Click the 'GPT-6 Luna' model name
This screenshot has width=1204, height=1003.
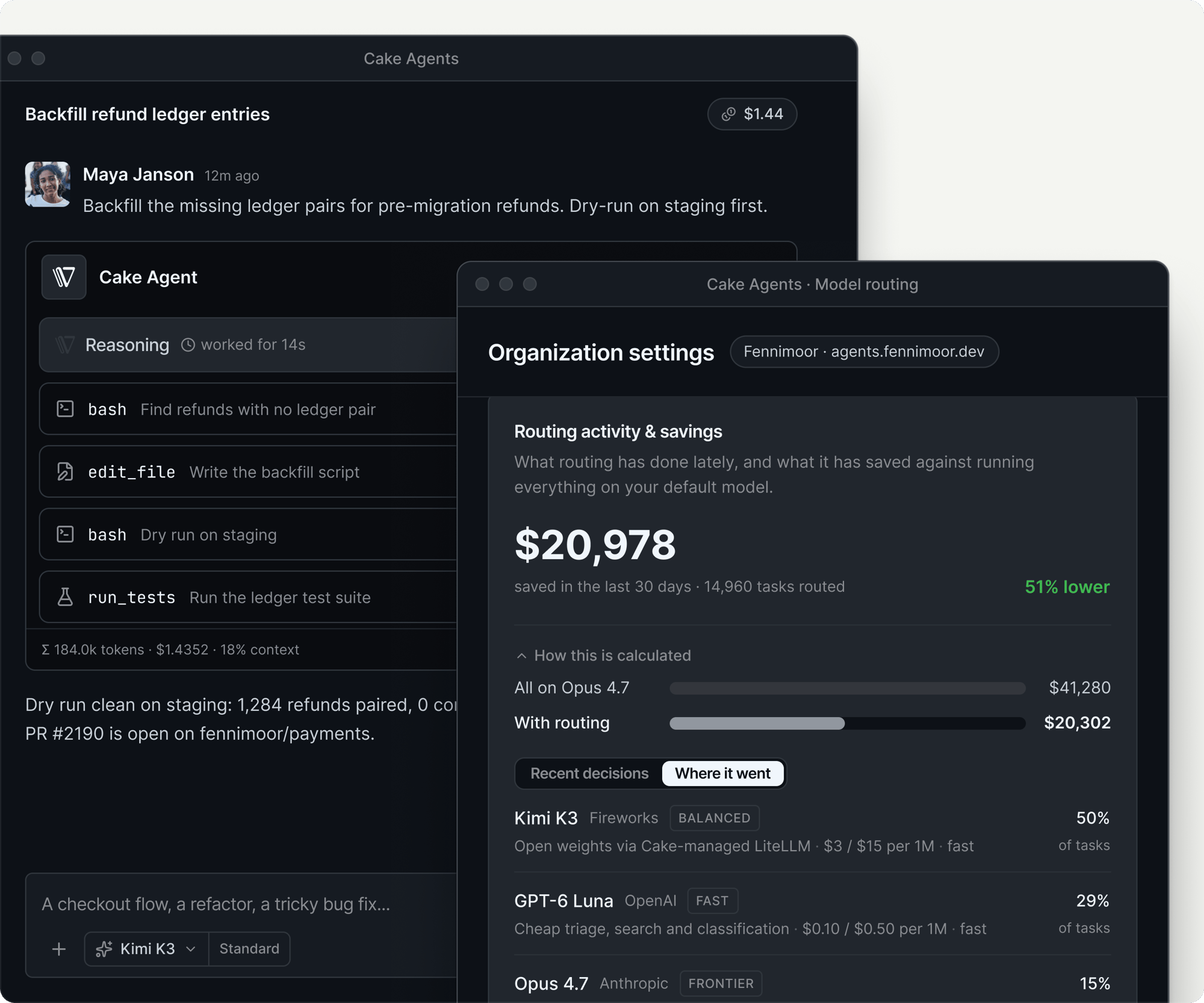[563, 901]
